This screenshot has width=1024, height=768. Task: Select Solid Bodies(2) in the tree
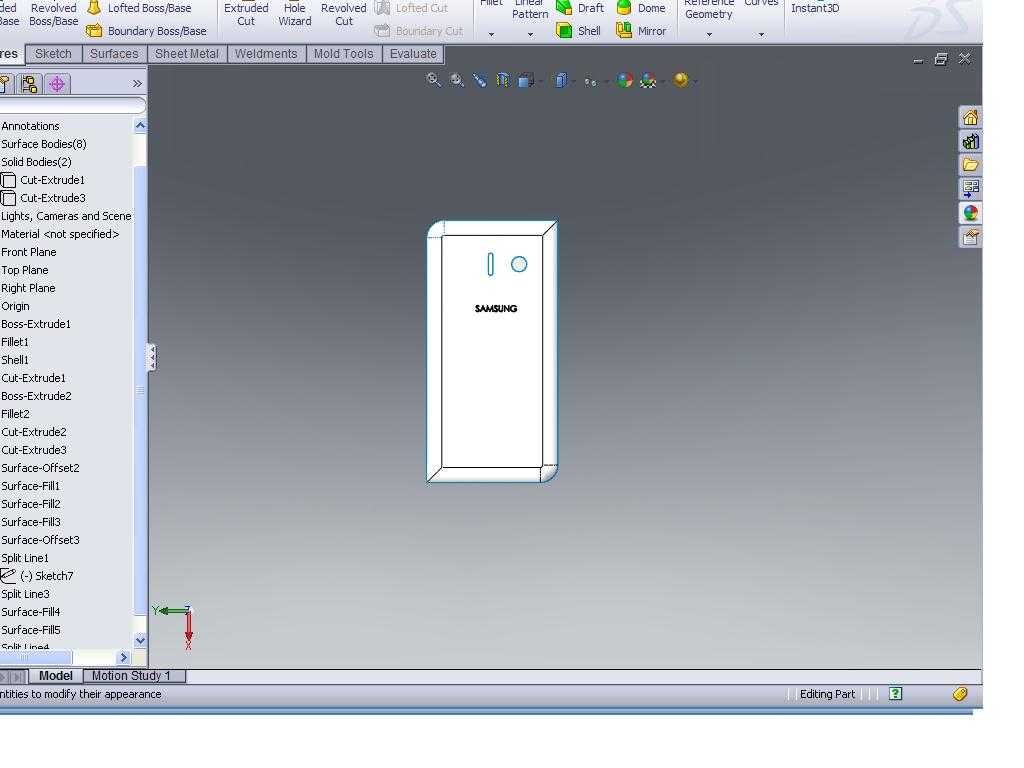click(x=37, y=162)
